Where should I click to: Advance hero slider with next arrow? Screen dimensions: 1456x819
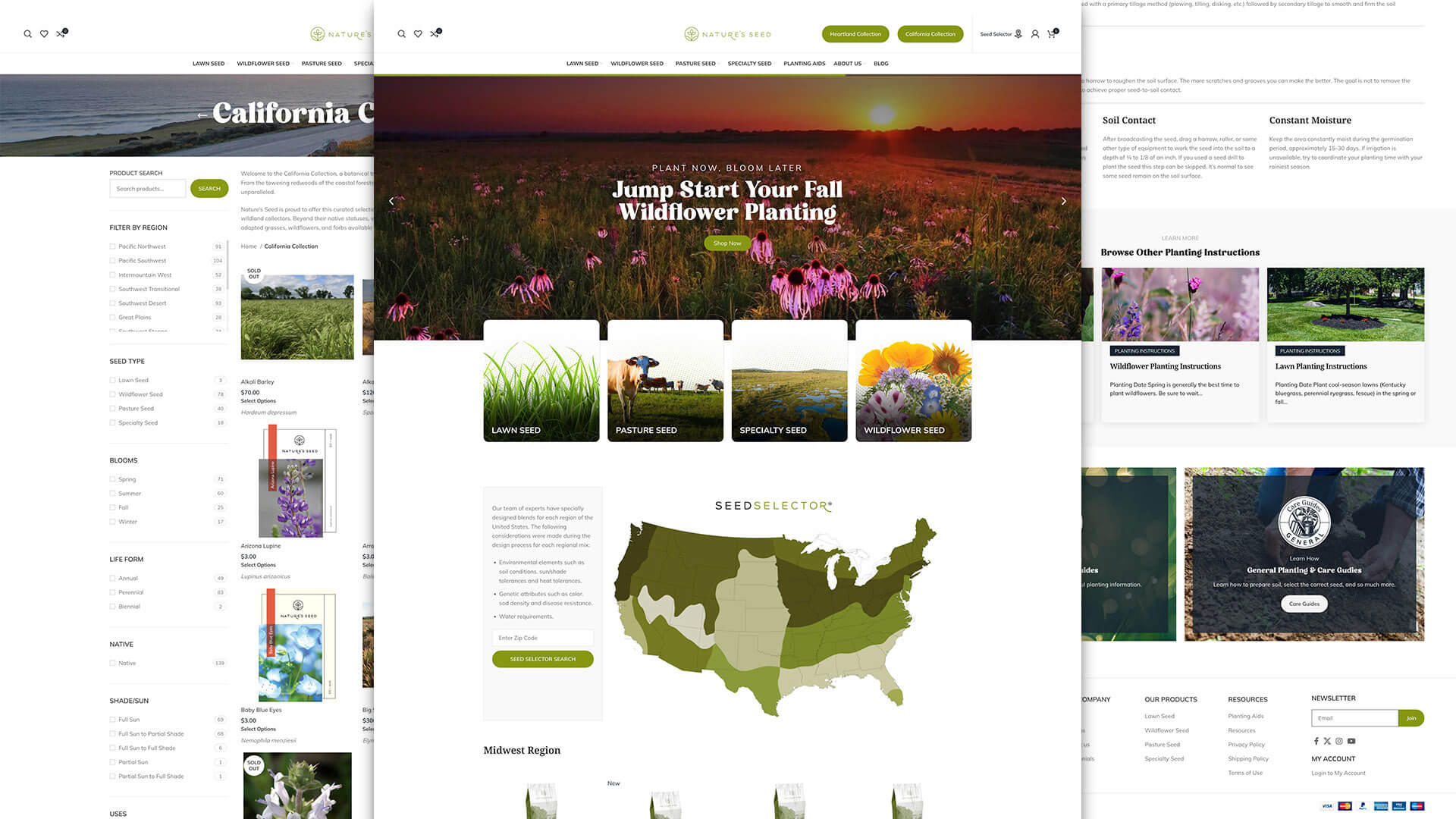click(1063, 201)
